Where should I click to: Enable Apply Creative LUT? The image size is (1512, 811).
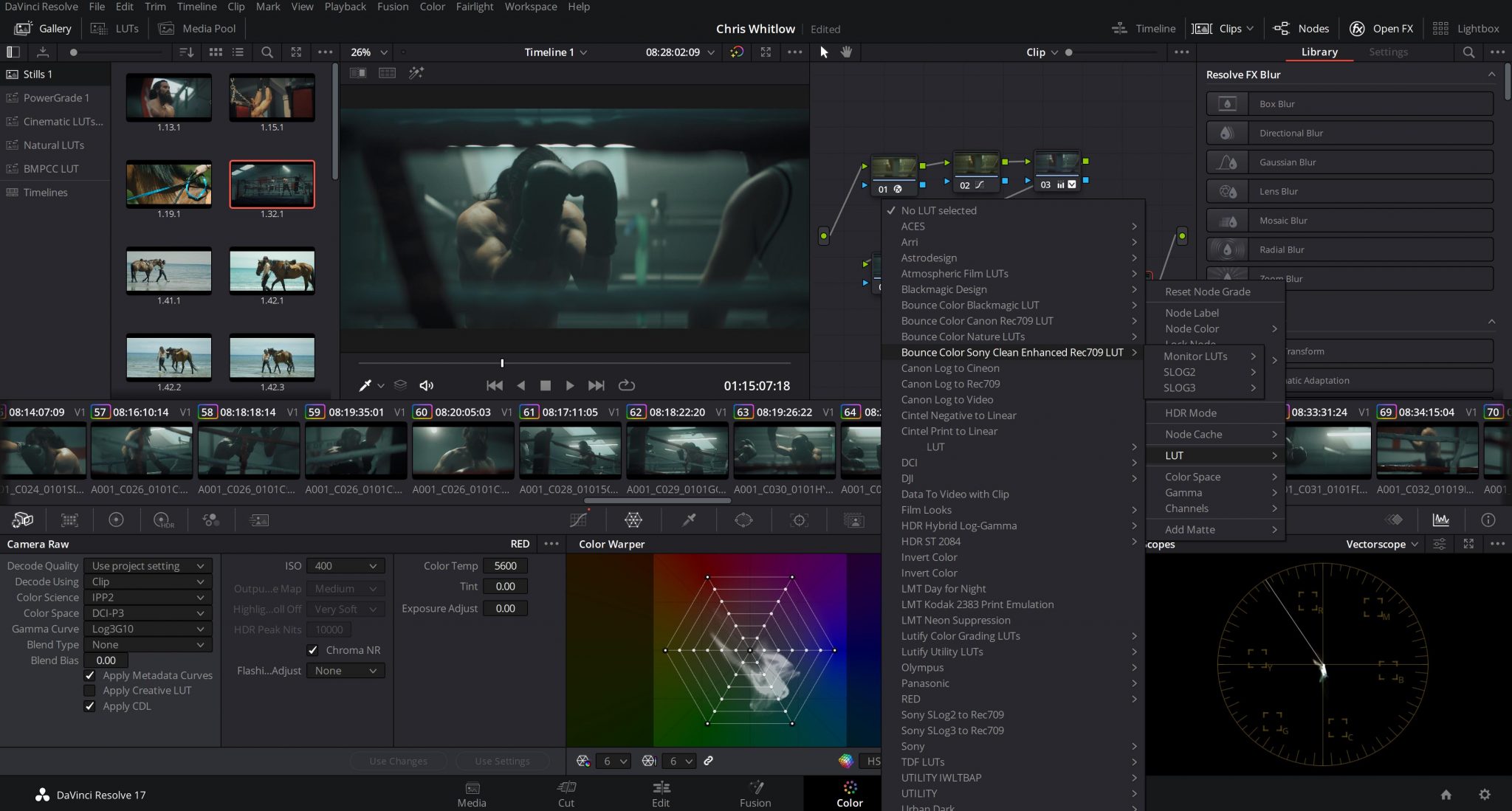point(89,690)
